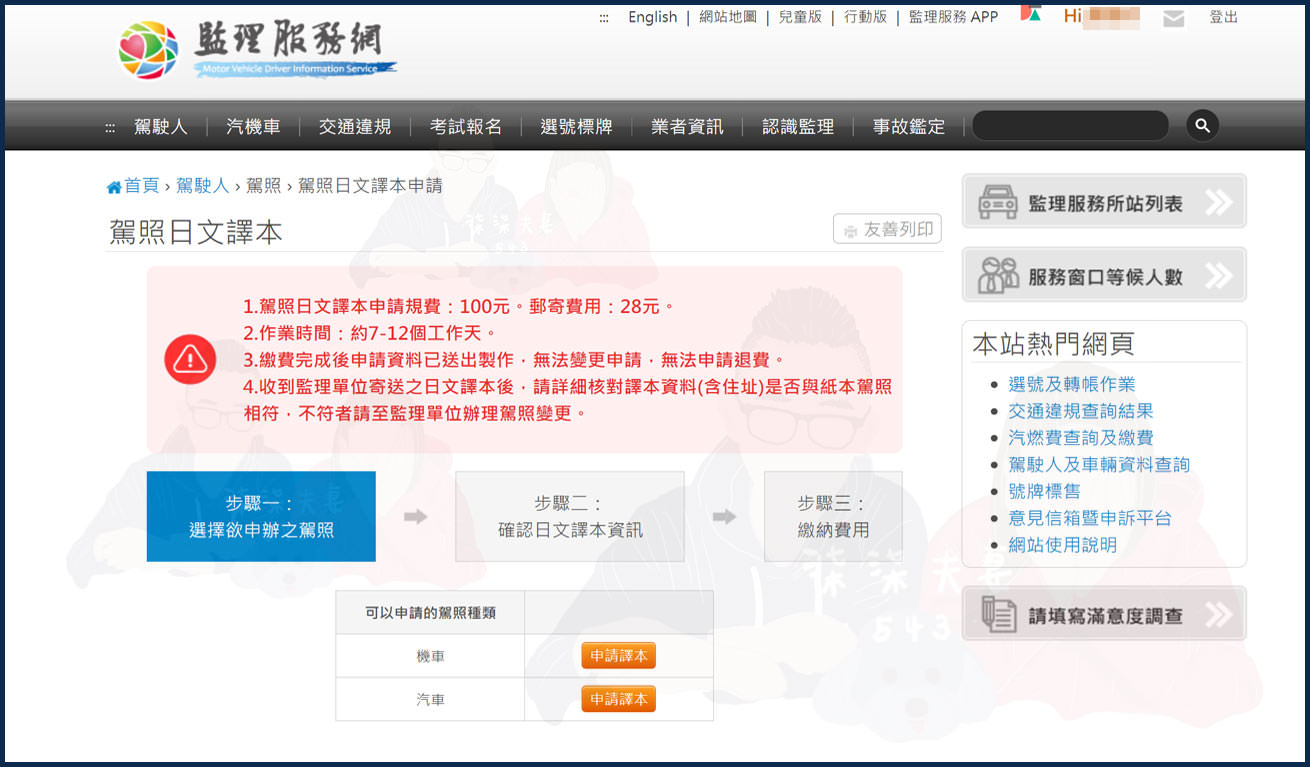Open the 駕駛人 navigation menu

tap(161, 127)
